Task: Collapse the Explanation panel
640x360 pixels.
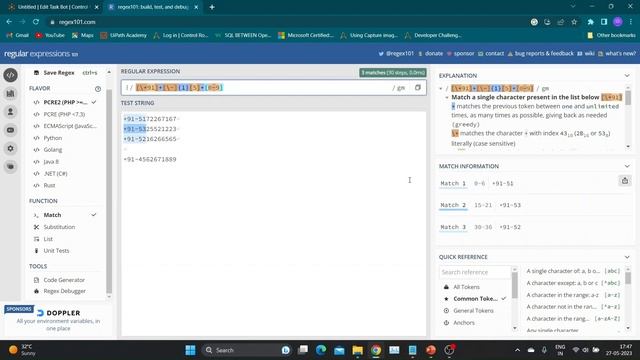Action: click(x=627, y=76)
